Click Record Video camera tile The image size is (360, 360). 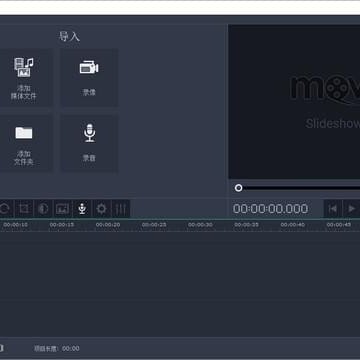click(89, 78)
